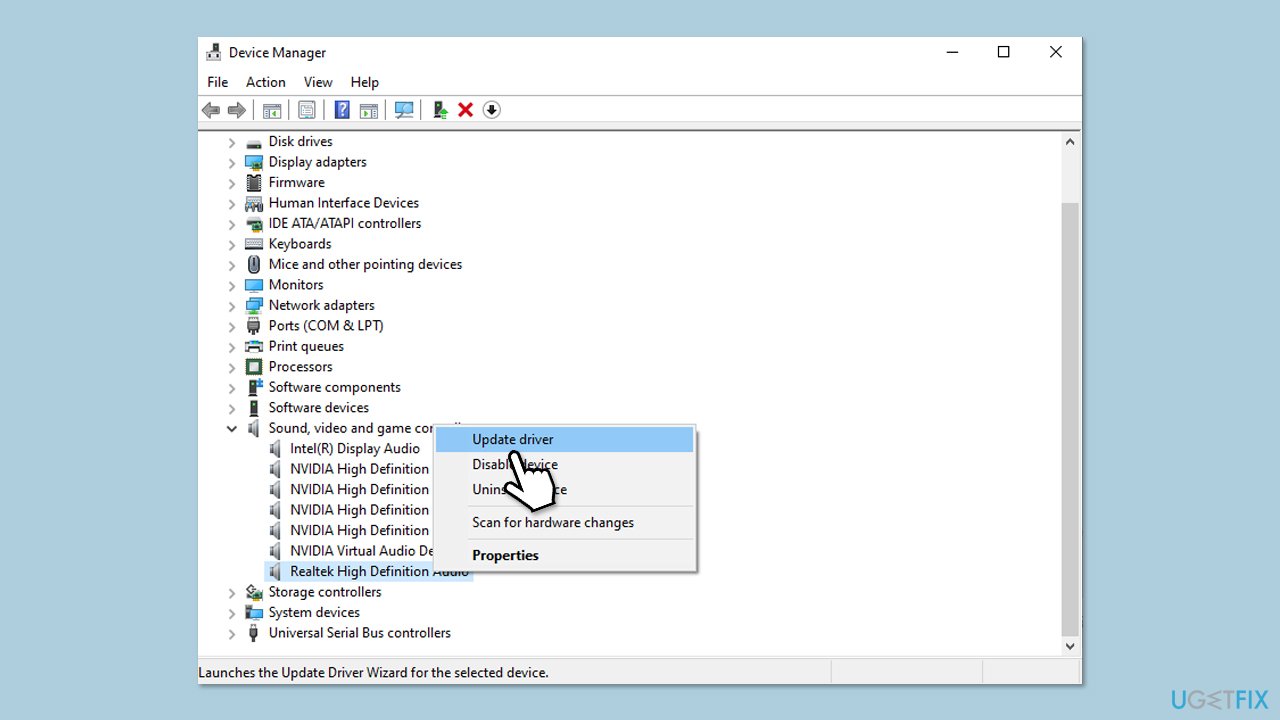Open the File menu

[x=217, y=82]
